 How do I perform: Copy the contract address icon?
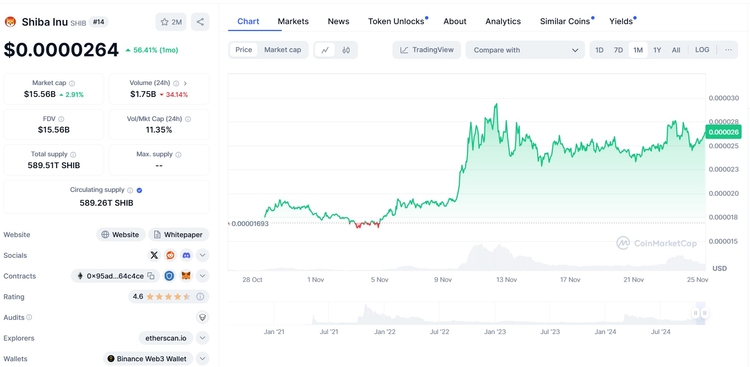pos(151,276)
